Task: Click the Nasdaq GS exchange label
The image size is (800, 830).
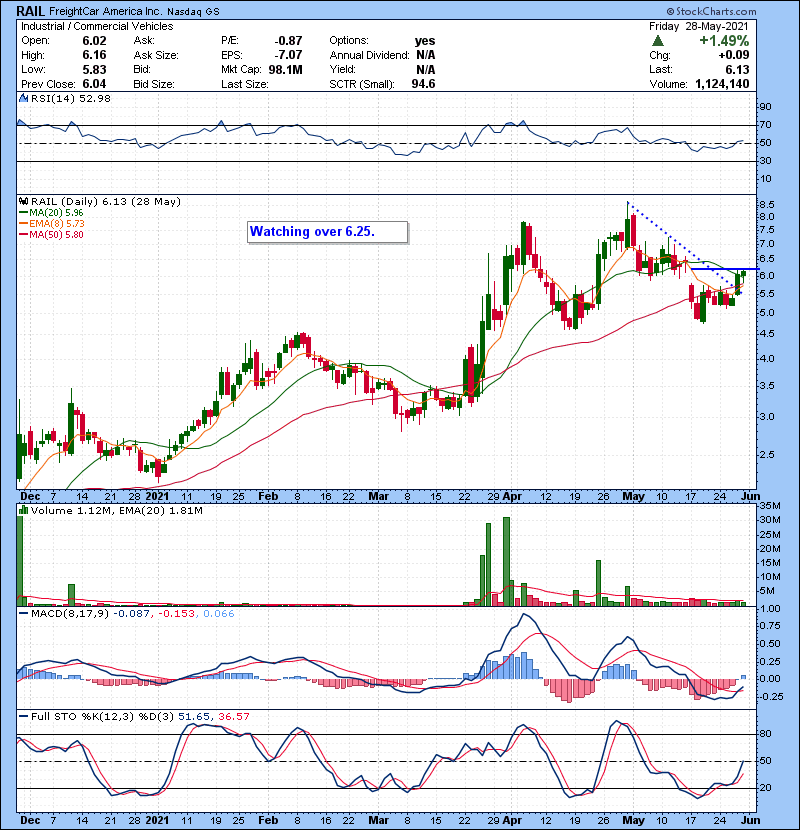Action: pos(193,12)
